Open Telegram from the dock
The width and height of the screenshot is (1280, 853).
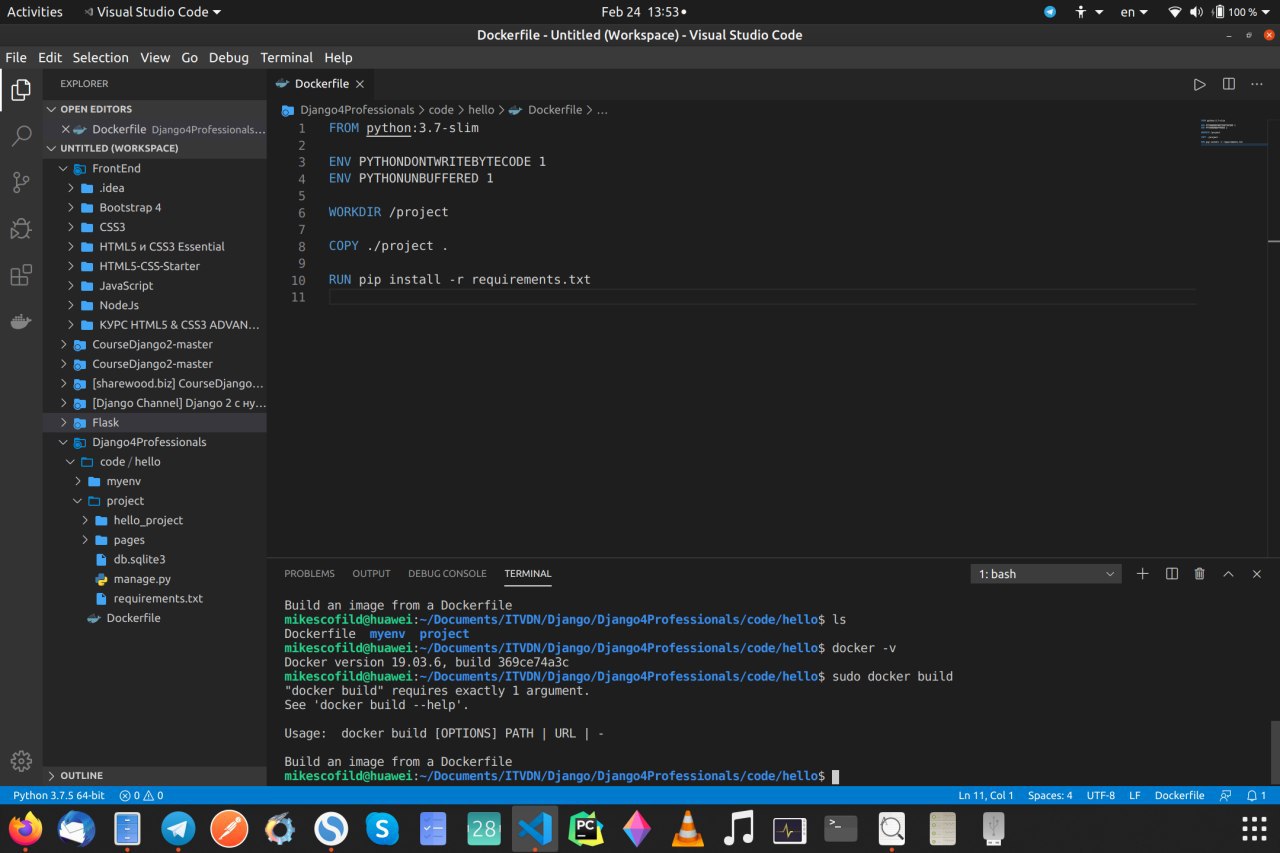point(179,828)
